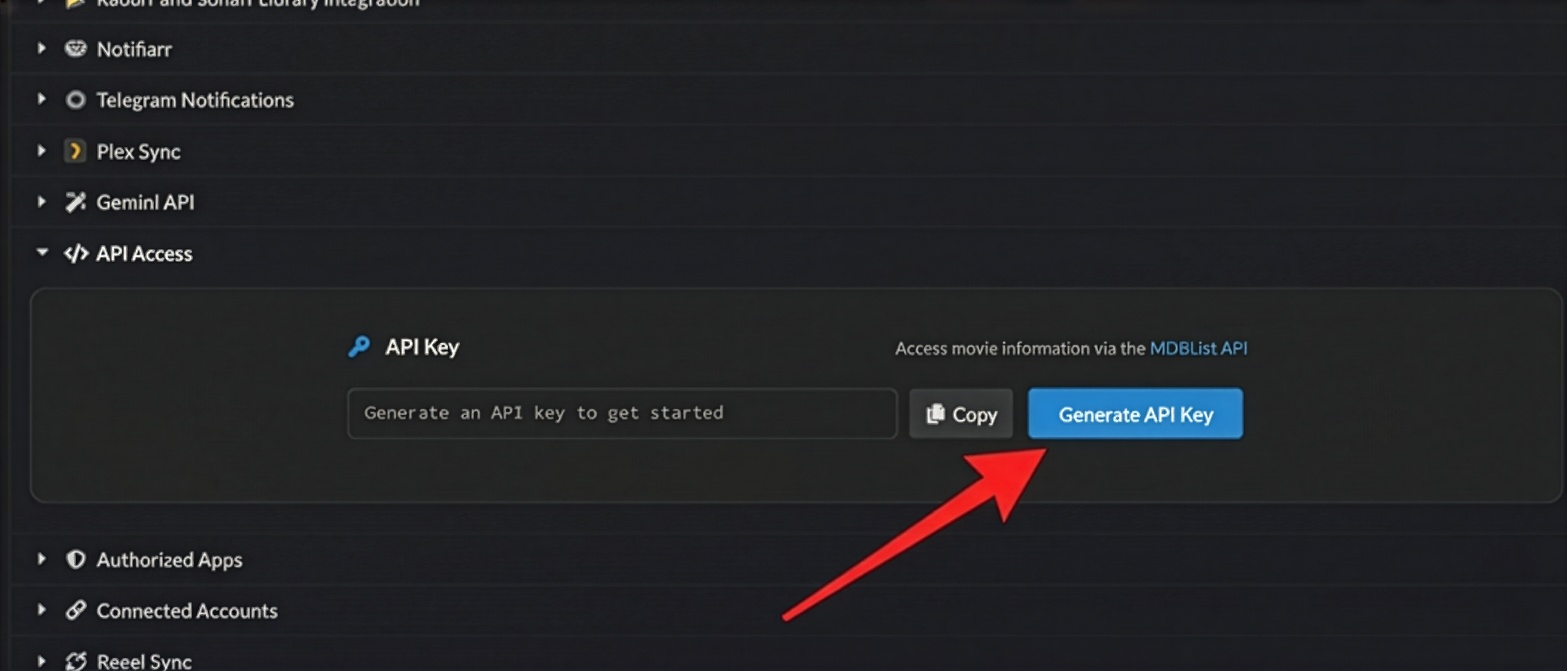Select the Authorized Apps label
The image size is (1567, 671).
(x=169, y=560)
